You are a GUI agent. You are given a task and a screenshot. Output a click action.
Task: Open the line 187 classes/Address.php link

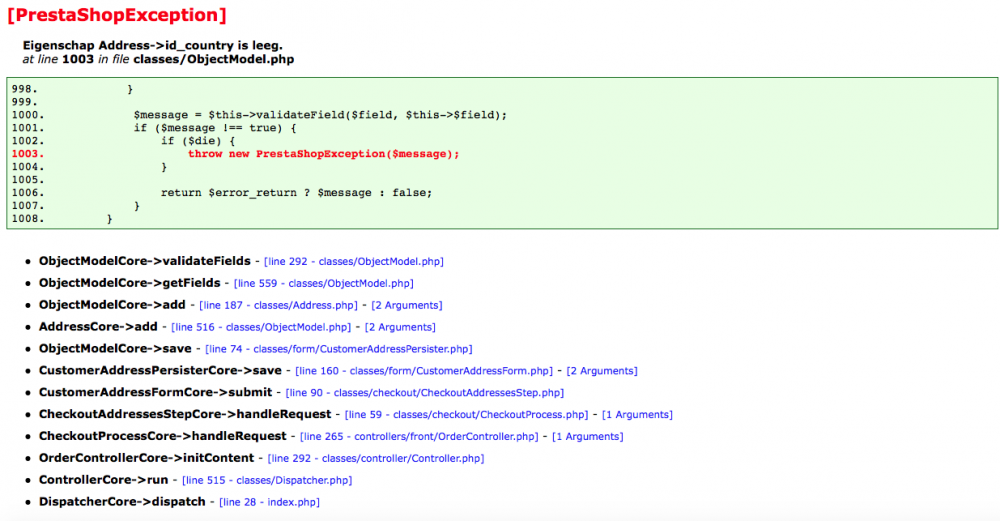click(x=278, y=305)
